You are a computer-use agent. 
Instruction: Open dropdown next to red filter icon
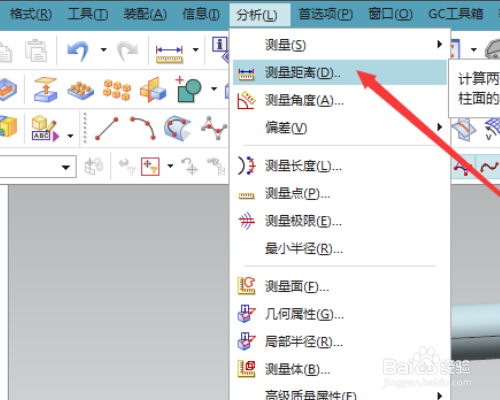[x=170, y=166]
